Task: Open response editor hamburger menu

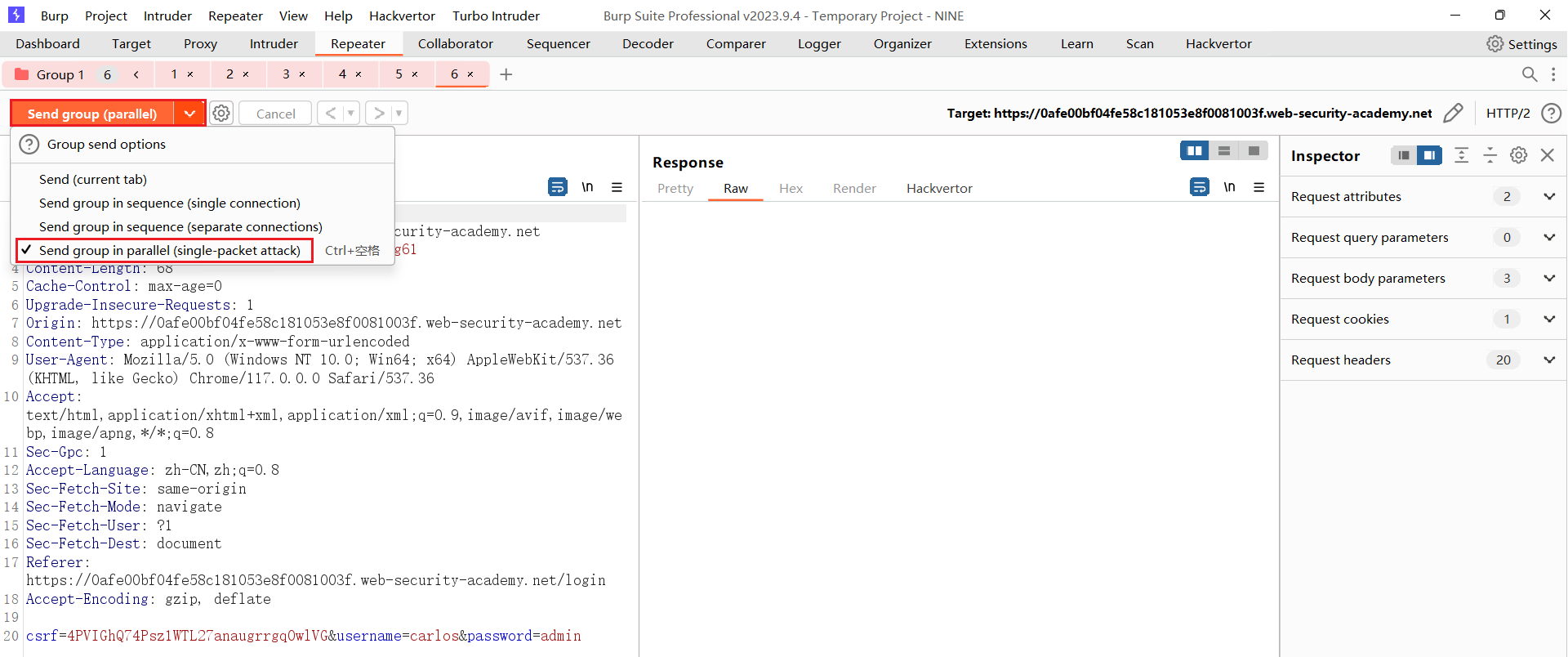Action: click(1258, 187)
